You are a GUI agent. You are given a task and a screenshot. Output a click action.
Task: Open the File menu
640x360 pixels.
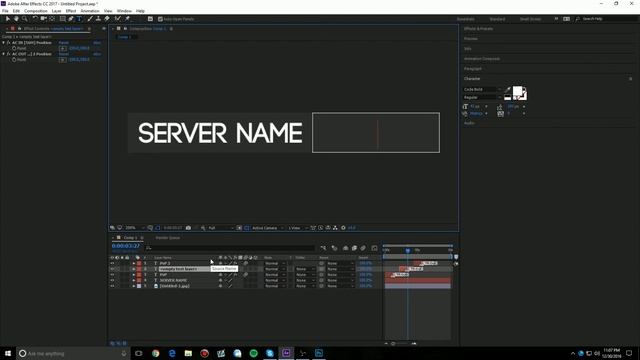click(5, 11)
